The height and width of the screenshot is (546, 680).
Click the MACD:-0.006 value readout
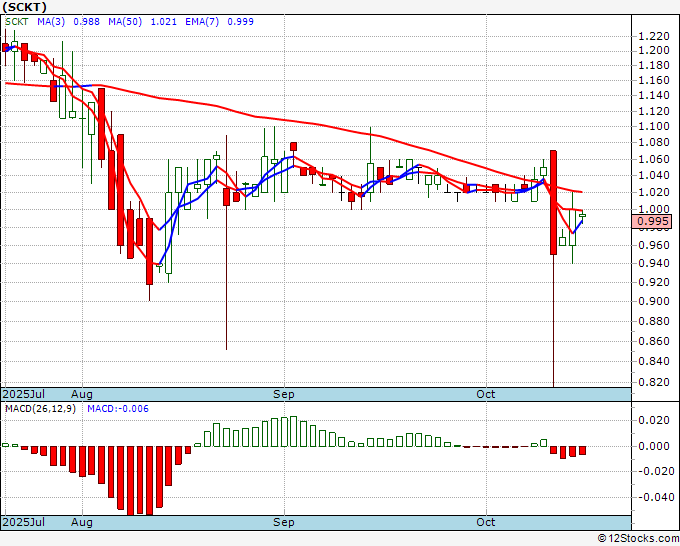pos(118,409)
